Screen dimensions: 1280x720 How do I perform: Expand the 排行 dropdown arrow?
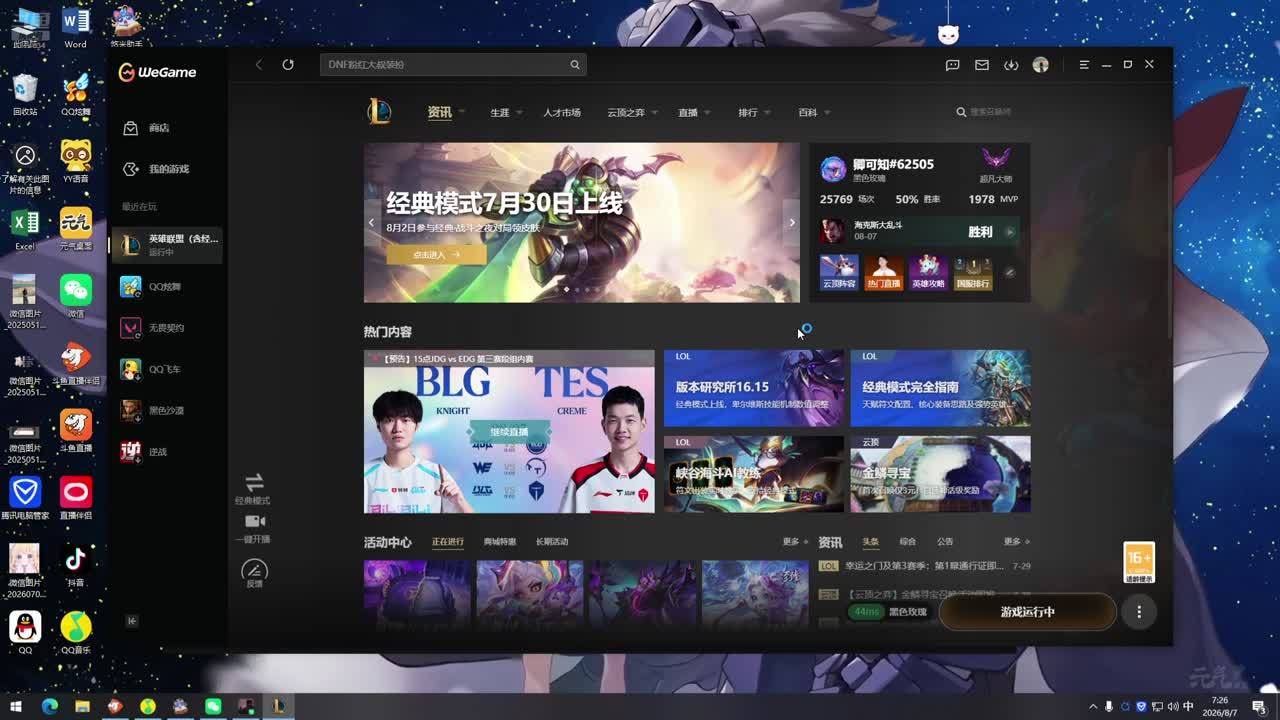[x=767, y=113]
